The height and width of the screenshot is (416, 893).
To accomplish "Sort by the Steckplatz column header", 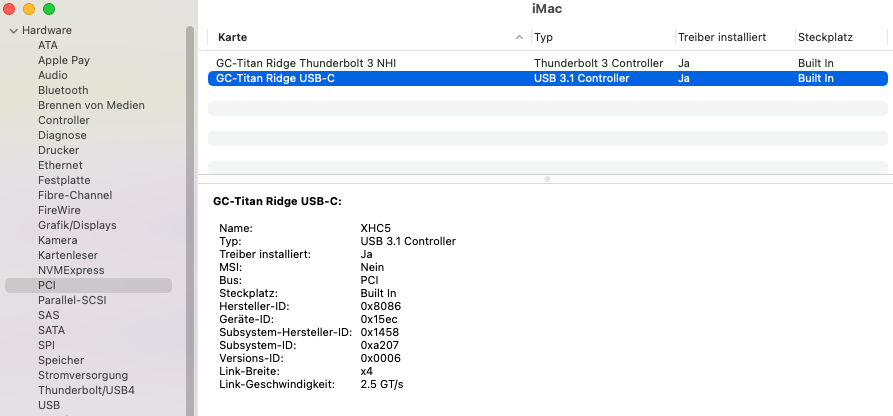I will point(825,37).
